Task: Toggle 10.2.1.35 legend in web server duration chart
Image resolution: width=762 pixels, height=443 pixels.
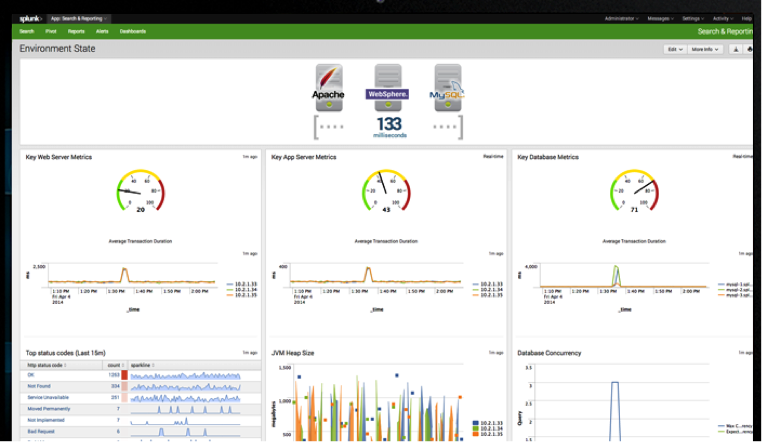Action: (x=242, y=295)
